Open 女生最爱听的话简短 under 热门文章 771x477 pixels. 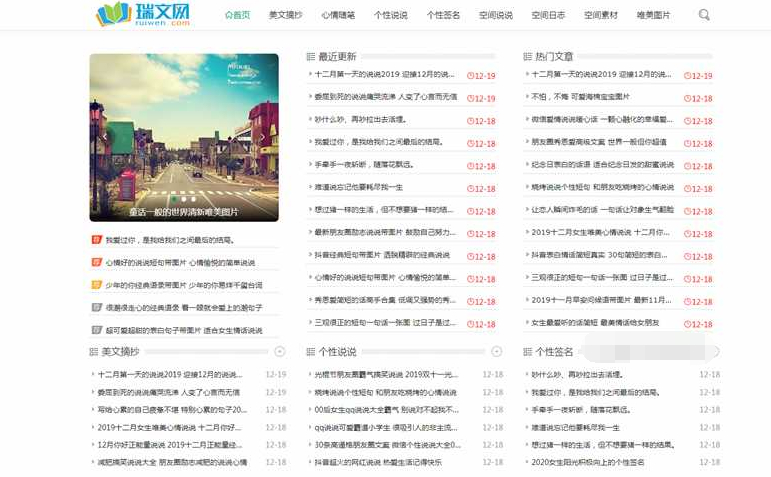(x=595, y=323)
